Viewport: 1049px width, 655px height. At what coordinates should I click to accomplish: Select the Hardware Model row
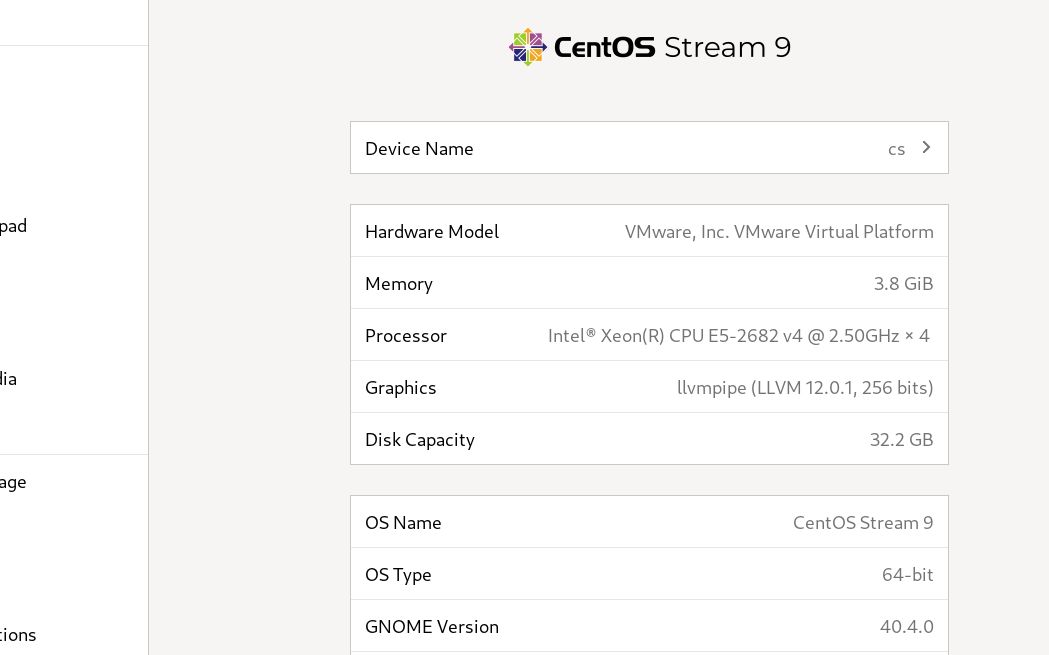click(x=649, y=231)
